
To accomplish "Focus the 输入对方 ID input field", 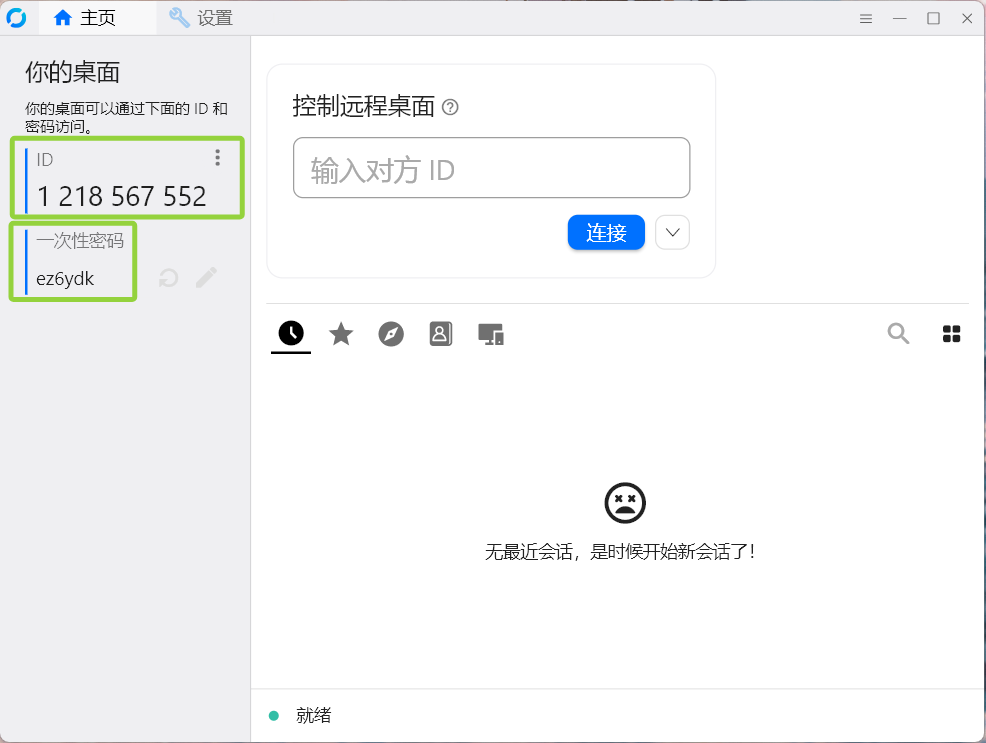I will (491, 168).
